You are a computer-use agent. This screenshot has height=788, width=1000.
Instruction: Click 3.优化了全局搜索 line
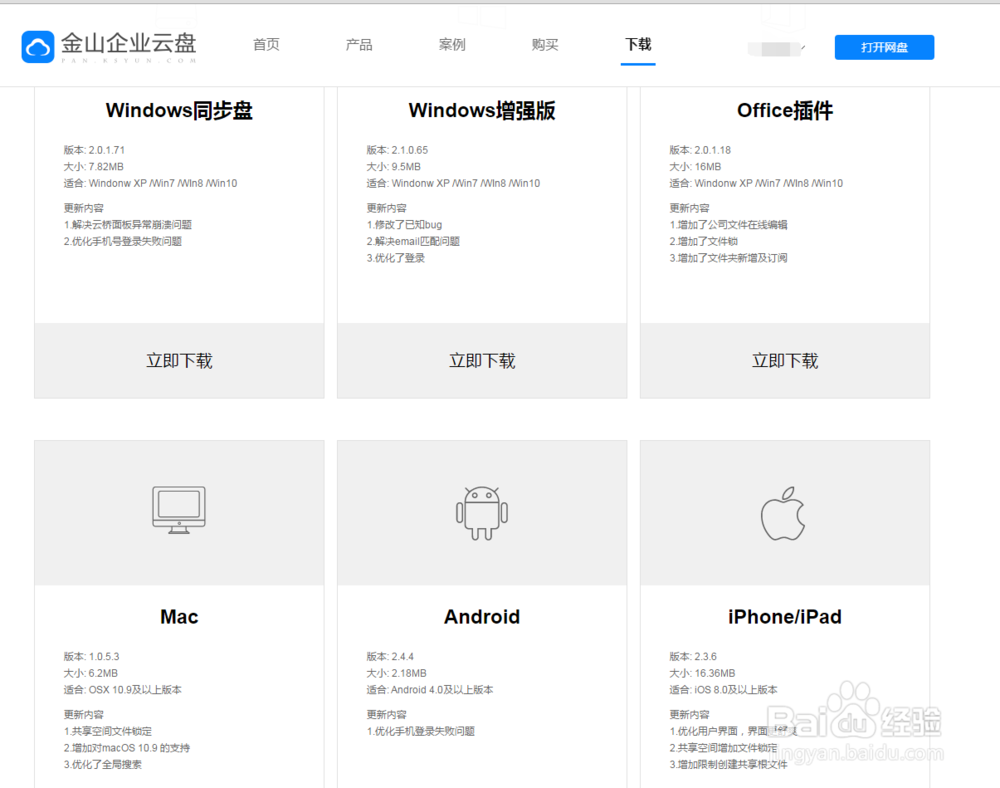[103, 764]
